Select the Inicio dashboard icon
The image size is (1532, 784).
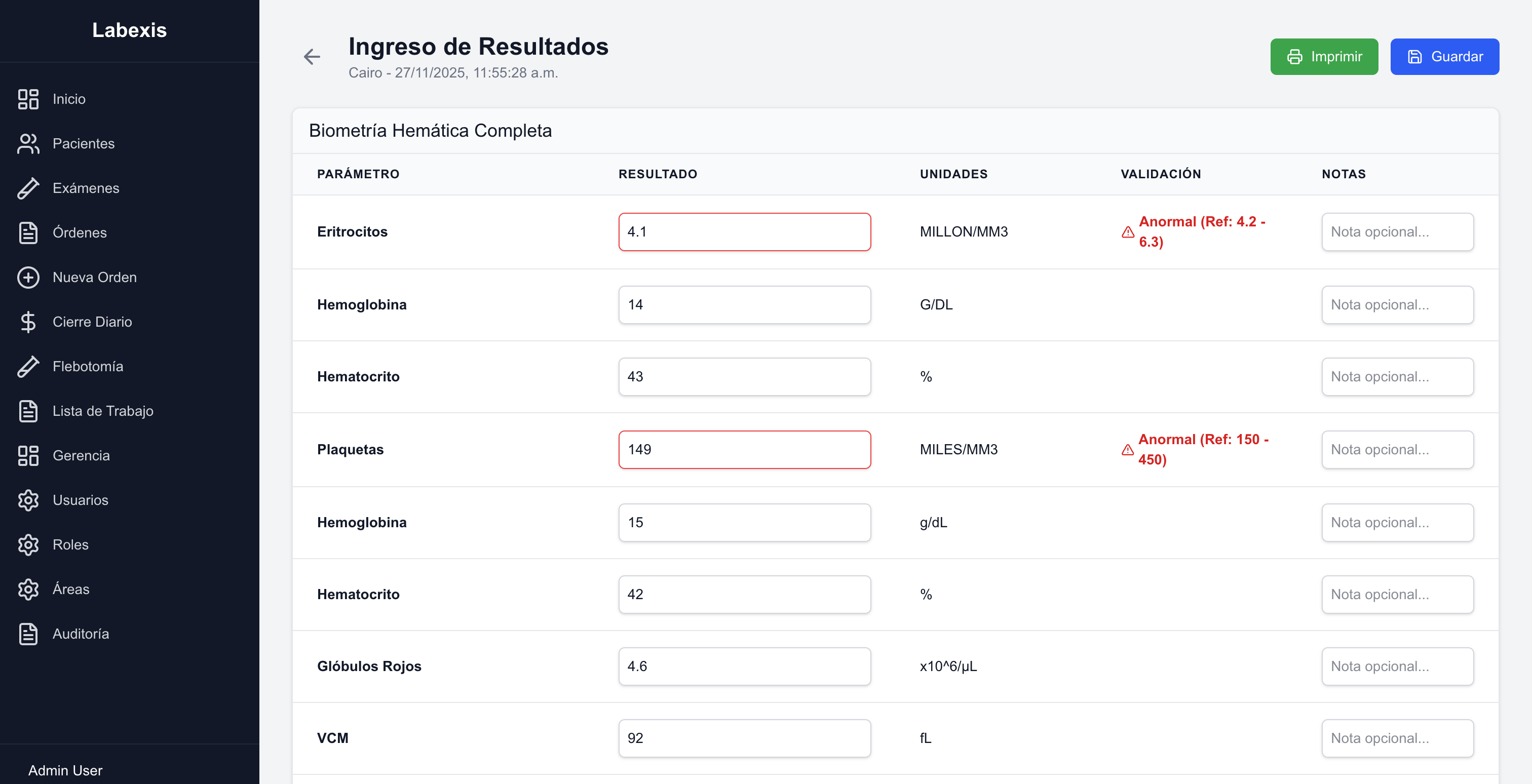point(28,99)
